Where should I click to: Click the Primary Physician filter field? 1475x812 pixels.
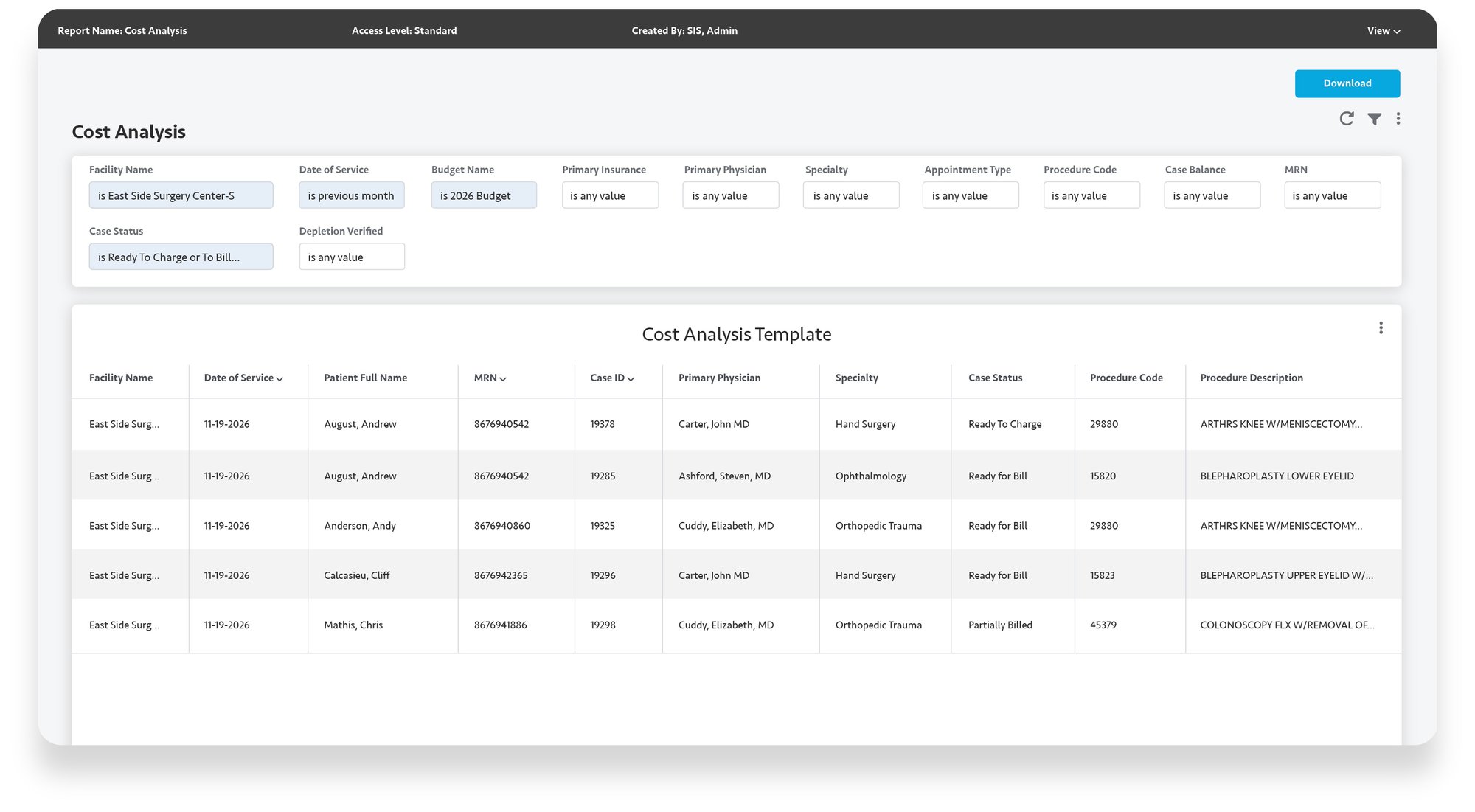pyautogui.click(x=730, y=195)
